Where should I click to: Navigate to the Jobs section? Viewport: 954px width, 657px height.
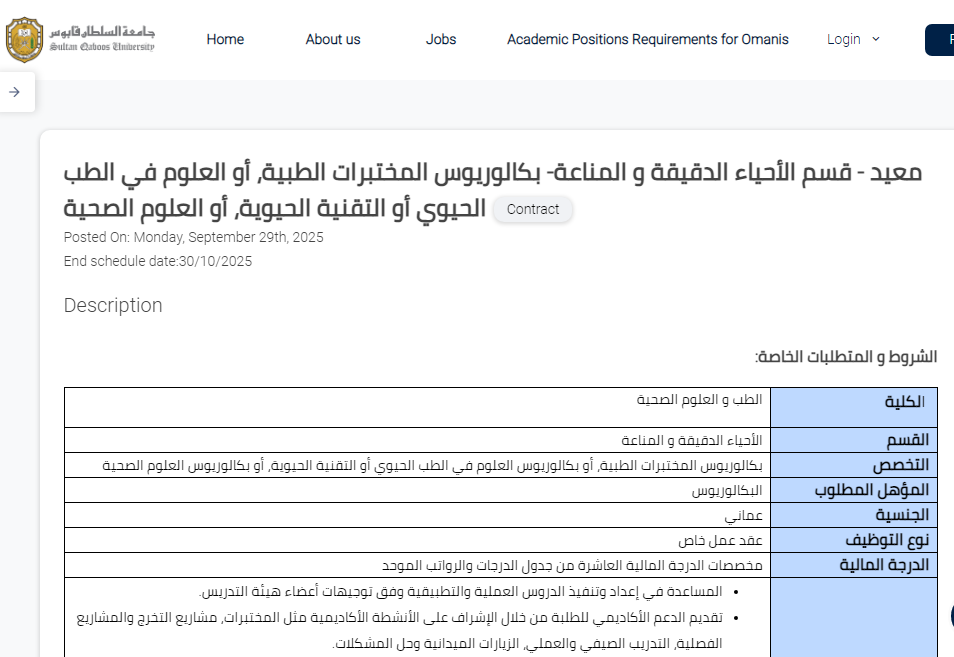click(441, 39)
